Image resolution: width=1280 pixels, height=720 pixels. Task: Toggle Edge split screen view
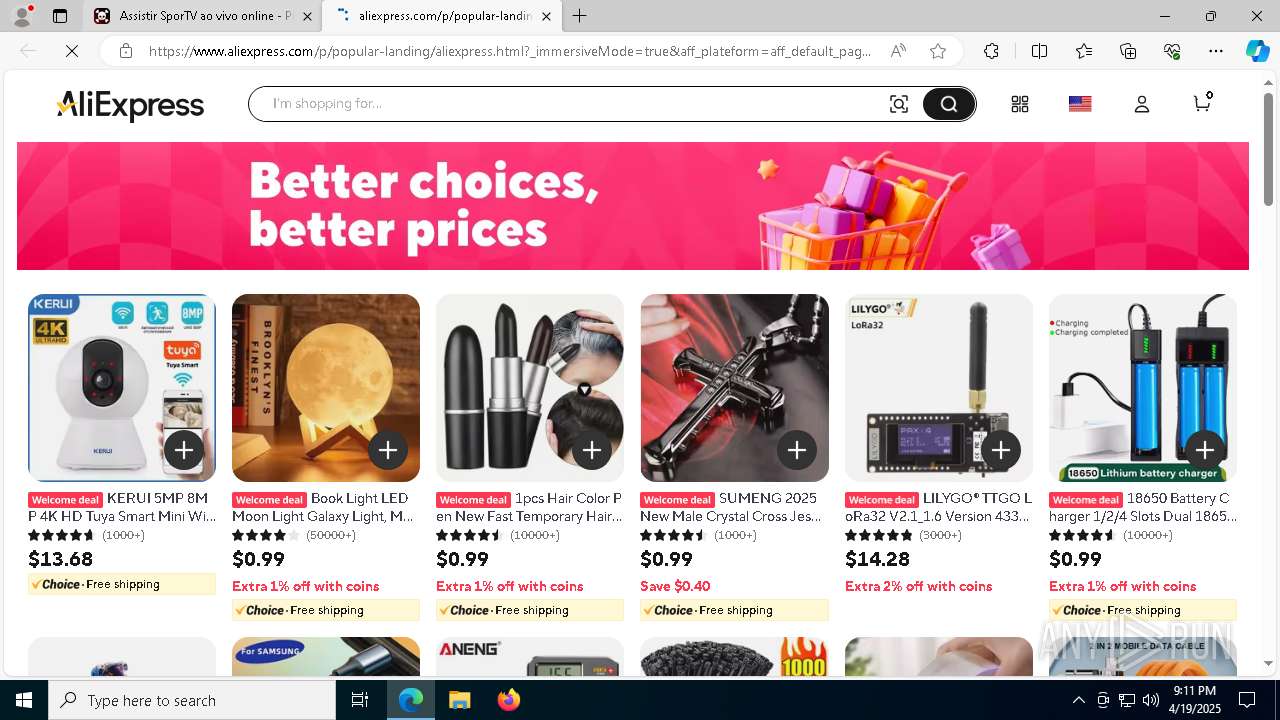[1039, 51]
